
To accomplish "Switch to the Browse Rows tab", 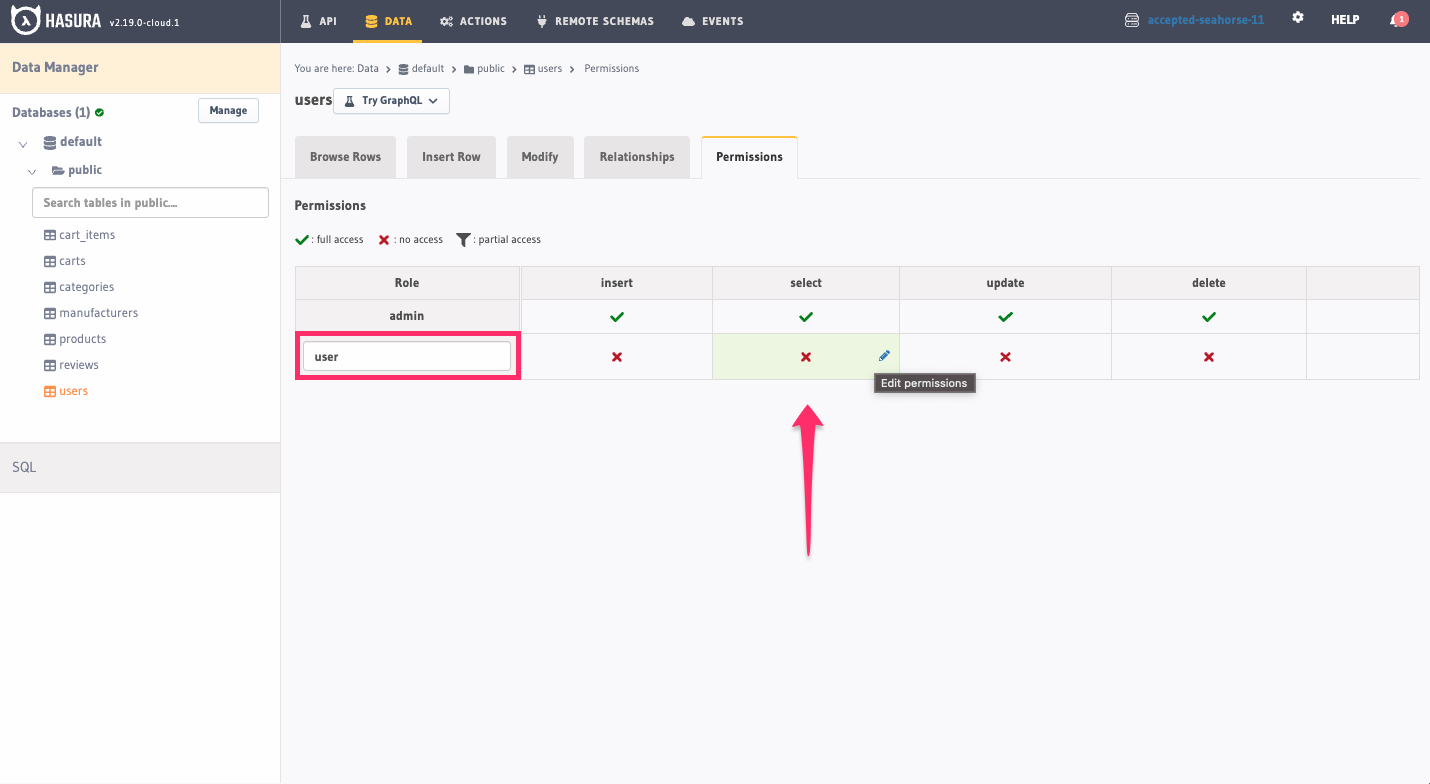I will coord(345,156).
